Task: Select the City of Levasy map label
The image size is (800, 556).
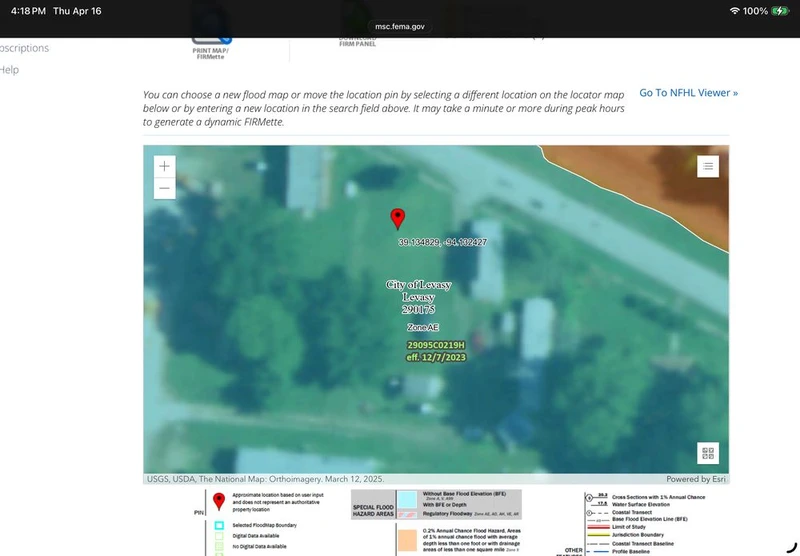Action: point(418,285)
